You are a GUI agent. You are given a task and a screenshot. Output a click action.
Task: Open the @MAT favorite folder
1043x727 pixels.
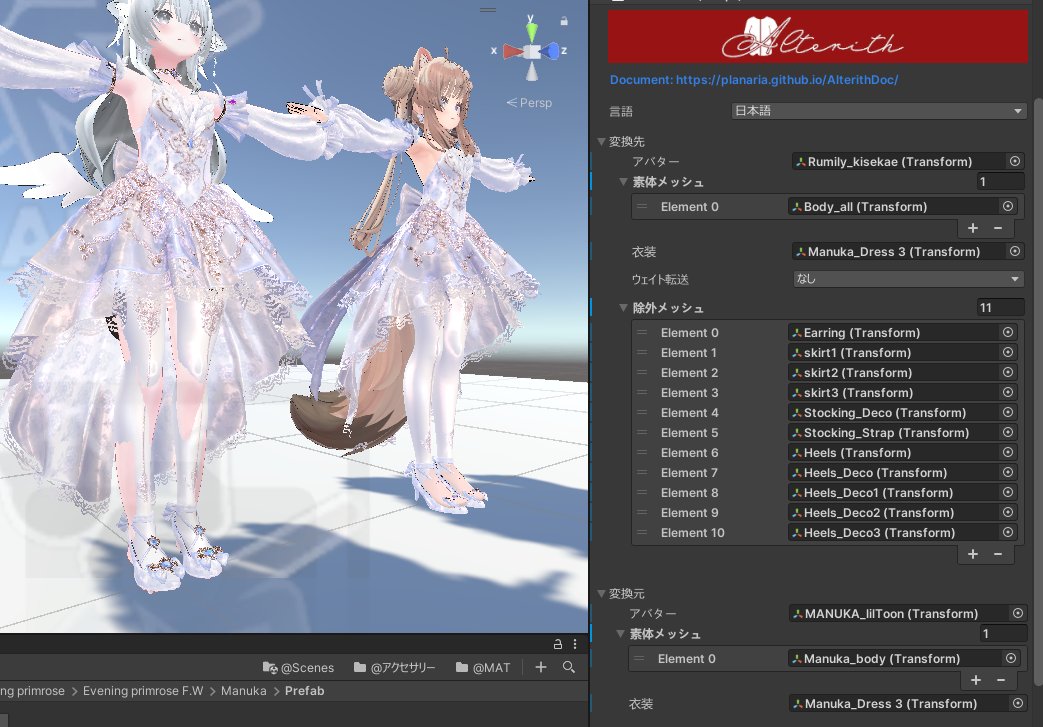(483, 667)
